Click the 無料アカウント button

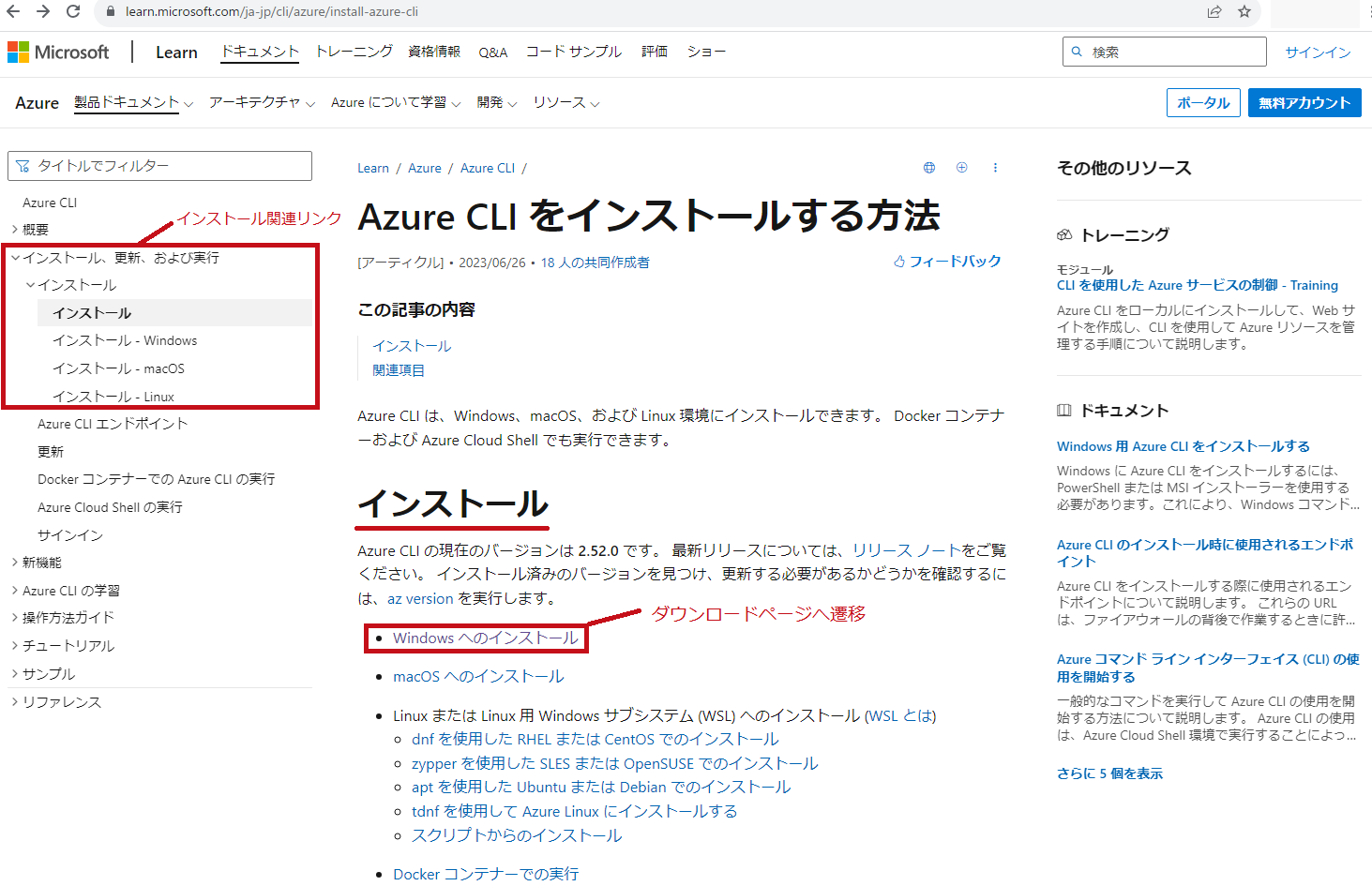pos(1304,103)
